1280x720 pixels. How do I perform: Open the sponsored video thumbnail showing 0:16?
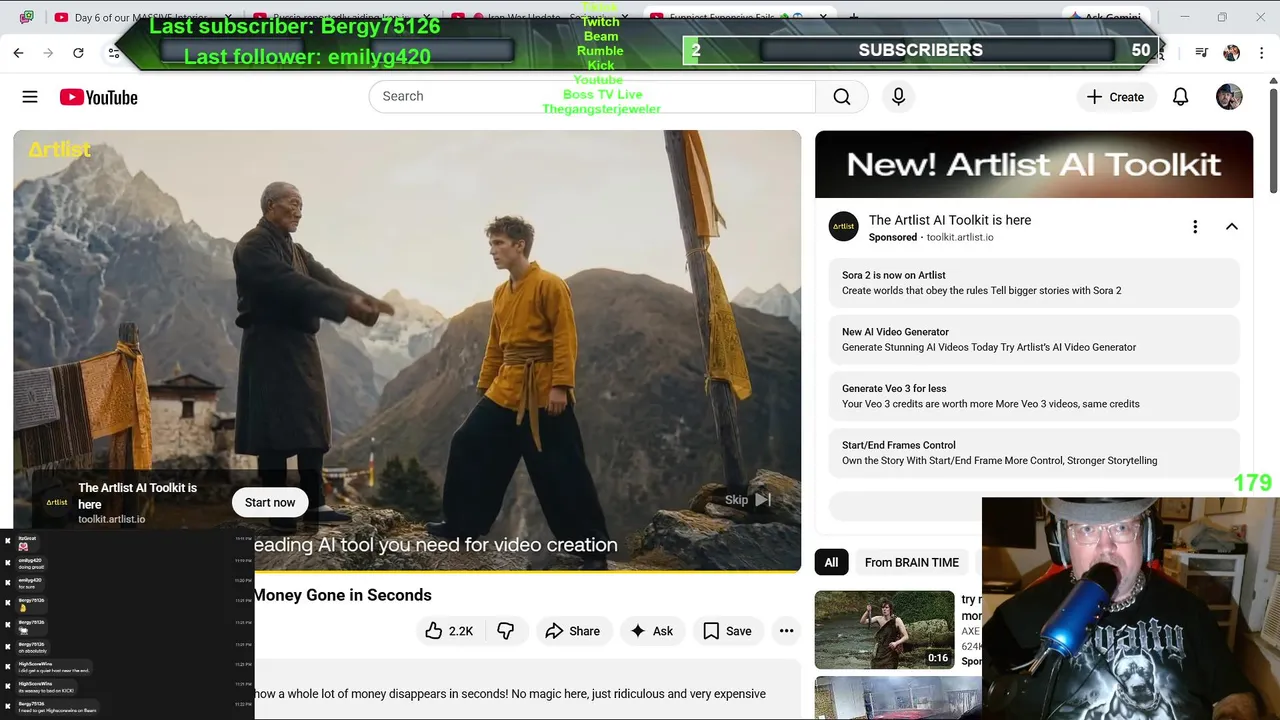click(884, 629)
